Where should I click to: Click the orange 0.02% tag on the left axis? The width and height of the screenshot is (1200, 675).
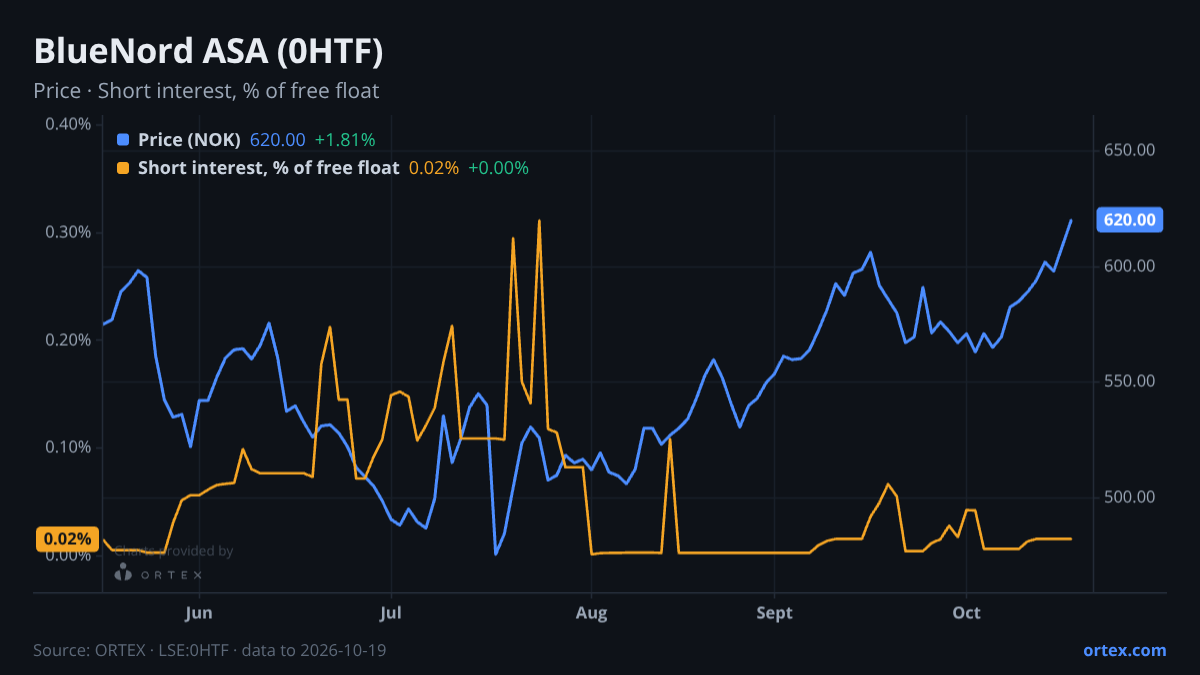click(68, 539)
